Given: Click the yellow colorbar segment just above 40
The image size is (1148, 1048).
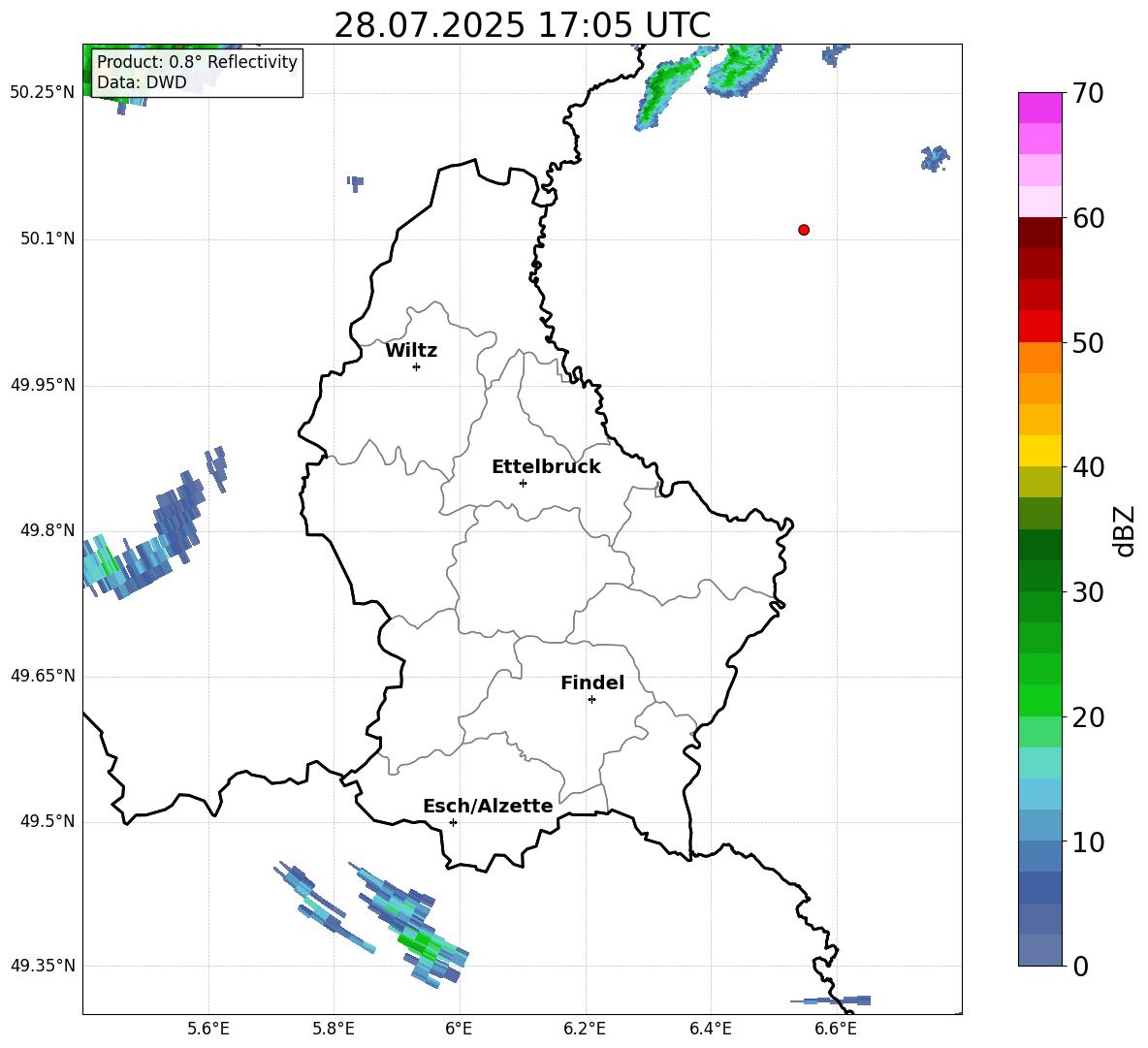Looking at the screenshot, I should click(1039, 451).
